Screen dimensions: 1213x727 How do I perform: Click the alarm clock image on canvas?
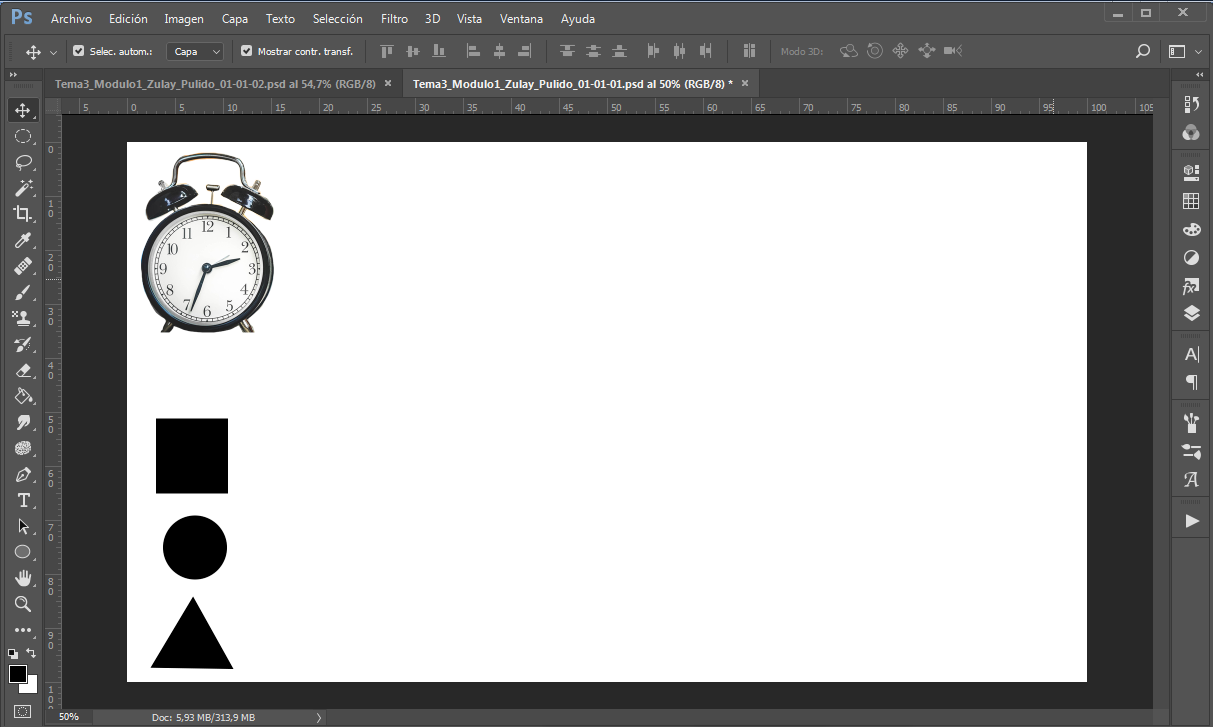[x=207, y=244]
